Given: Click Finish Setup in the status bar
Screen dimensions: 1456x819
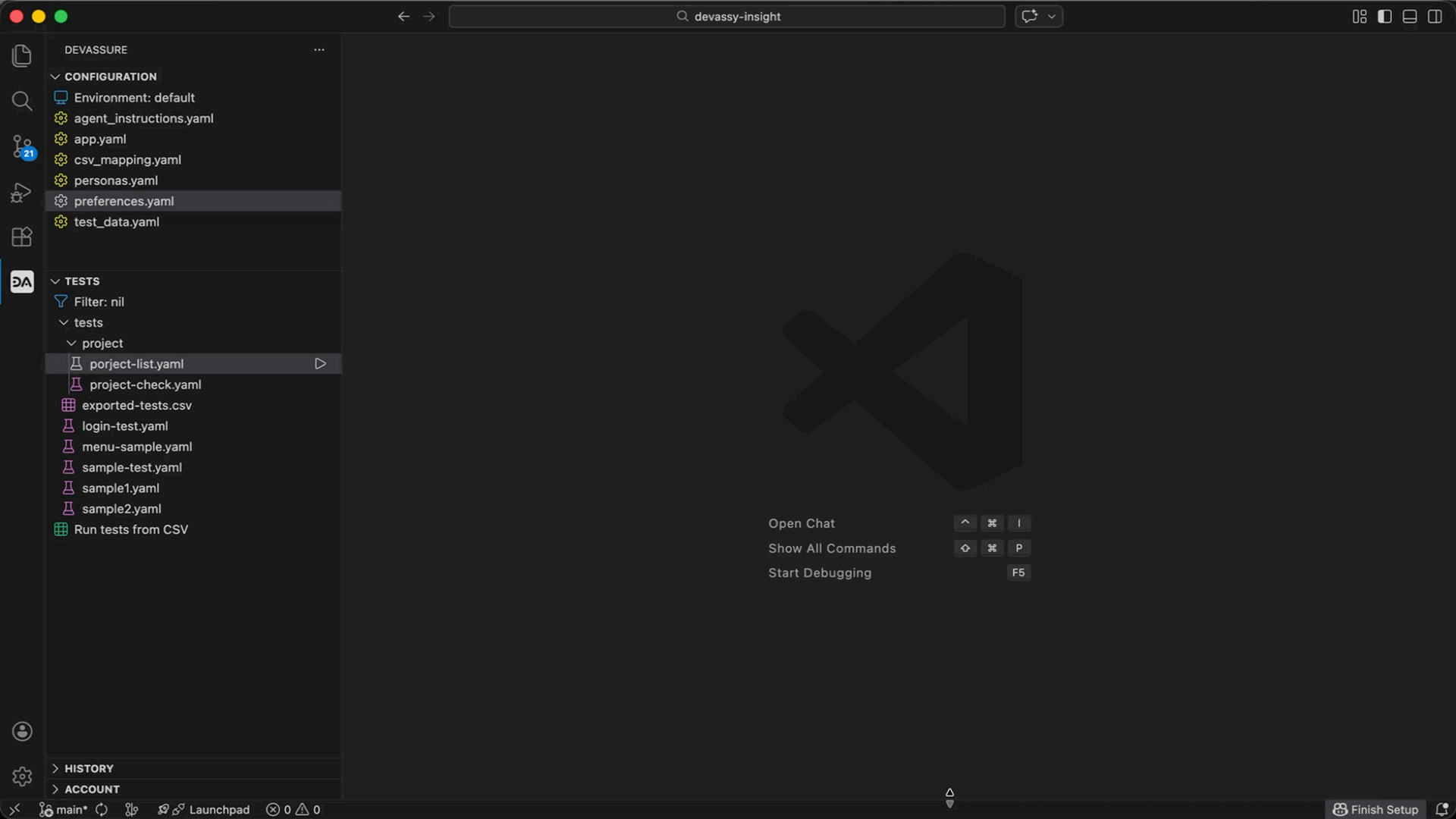Looking at the screenshot, I should [x=1376, y=809].
